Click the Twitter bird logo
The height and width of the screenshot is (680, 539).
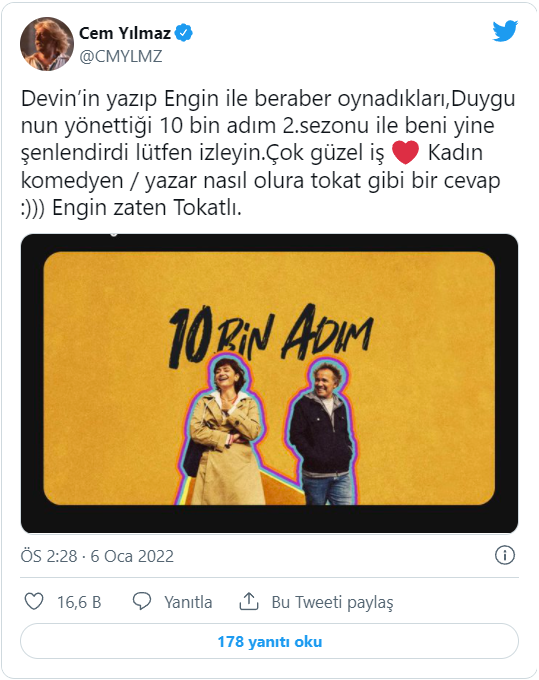coord(505,30)
